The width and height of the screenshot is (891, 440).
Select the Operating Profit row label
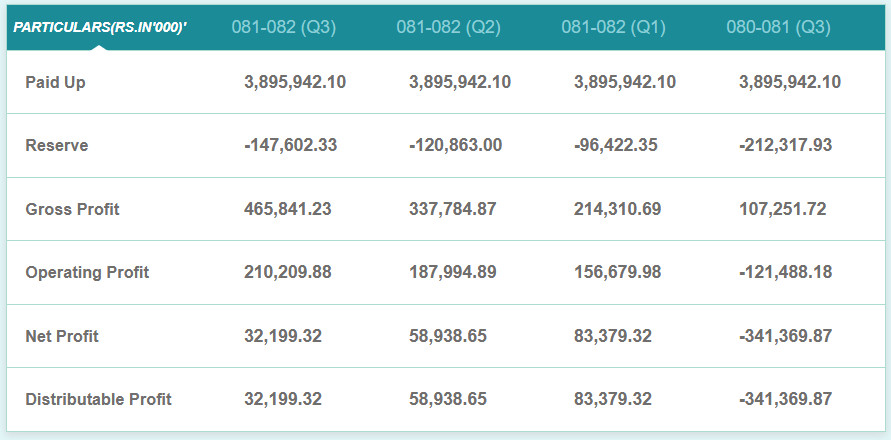(x=87, y=272)
